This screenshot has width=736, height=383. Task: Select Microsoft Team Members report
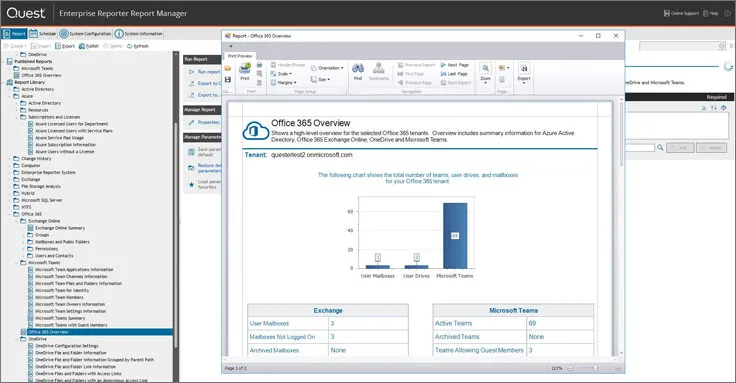[59, 298]
